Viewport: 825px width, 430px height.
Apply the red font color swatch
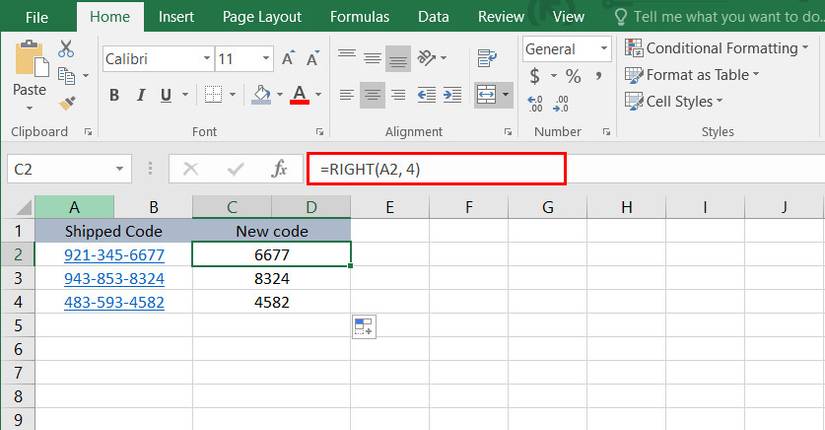[298, 95]
